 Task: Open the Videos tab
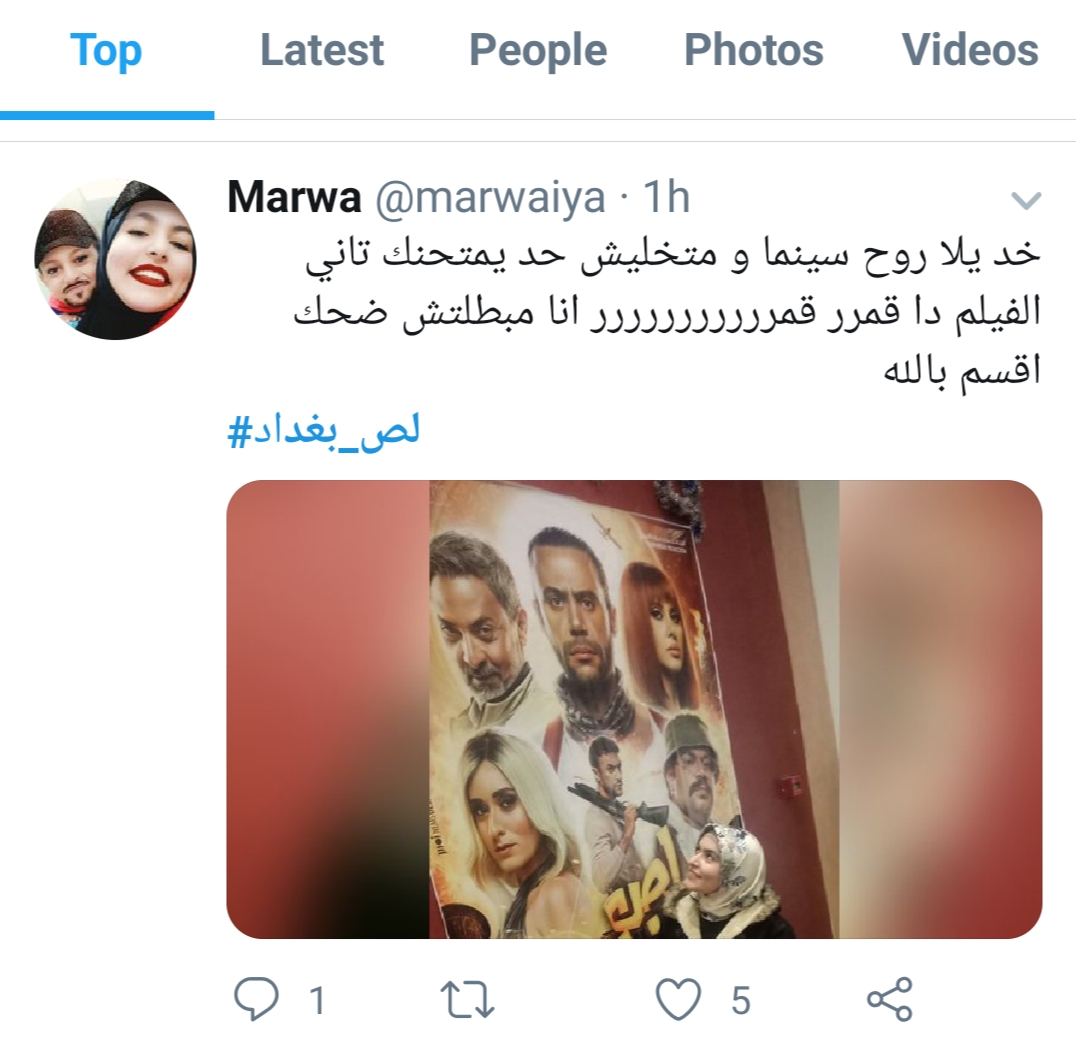click(970, 50)
